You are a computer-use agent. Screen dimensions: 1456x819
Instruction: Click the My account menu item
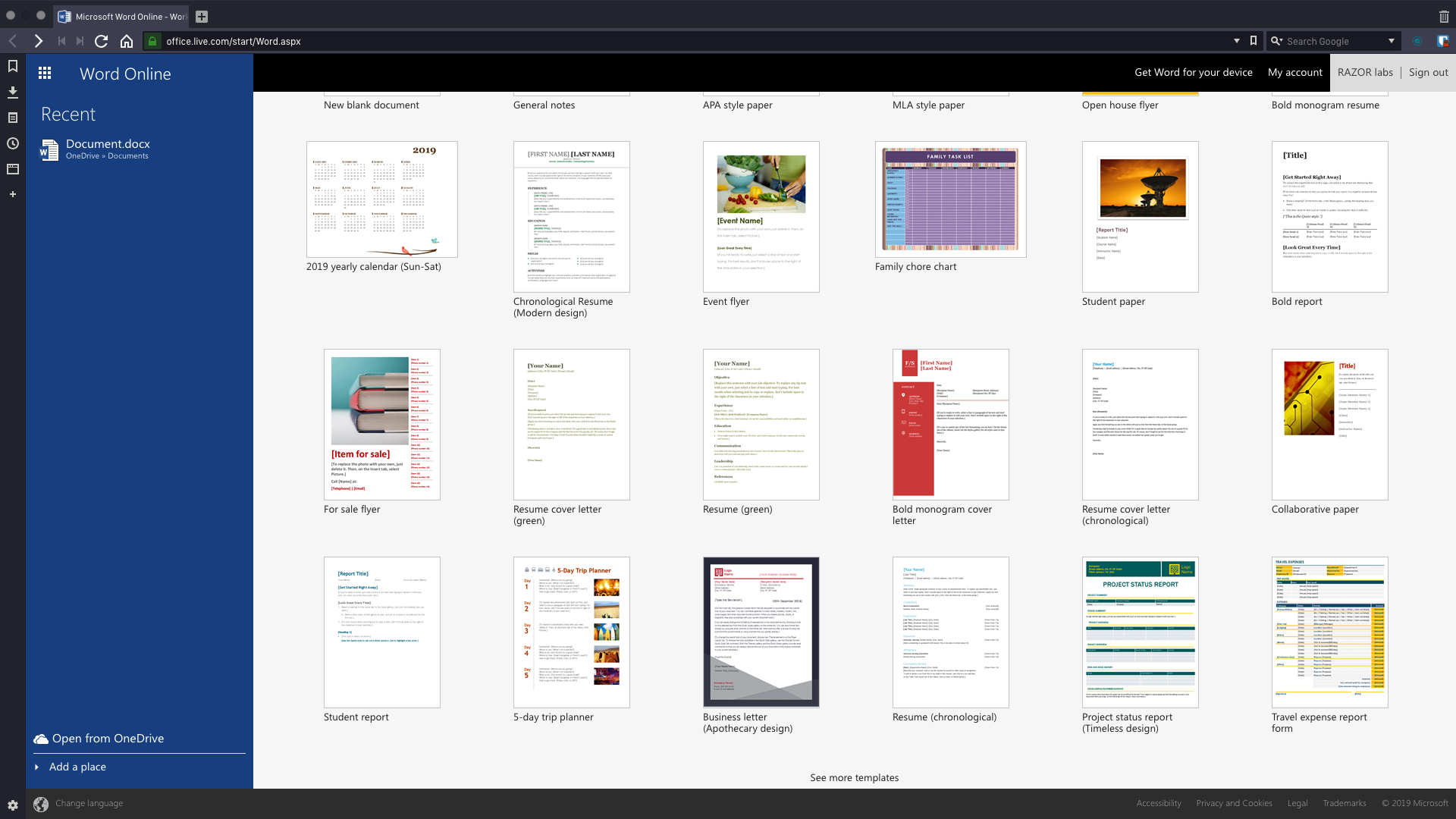point(1296,72)
